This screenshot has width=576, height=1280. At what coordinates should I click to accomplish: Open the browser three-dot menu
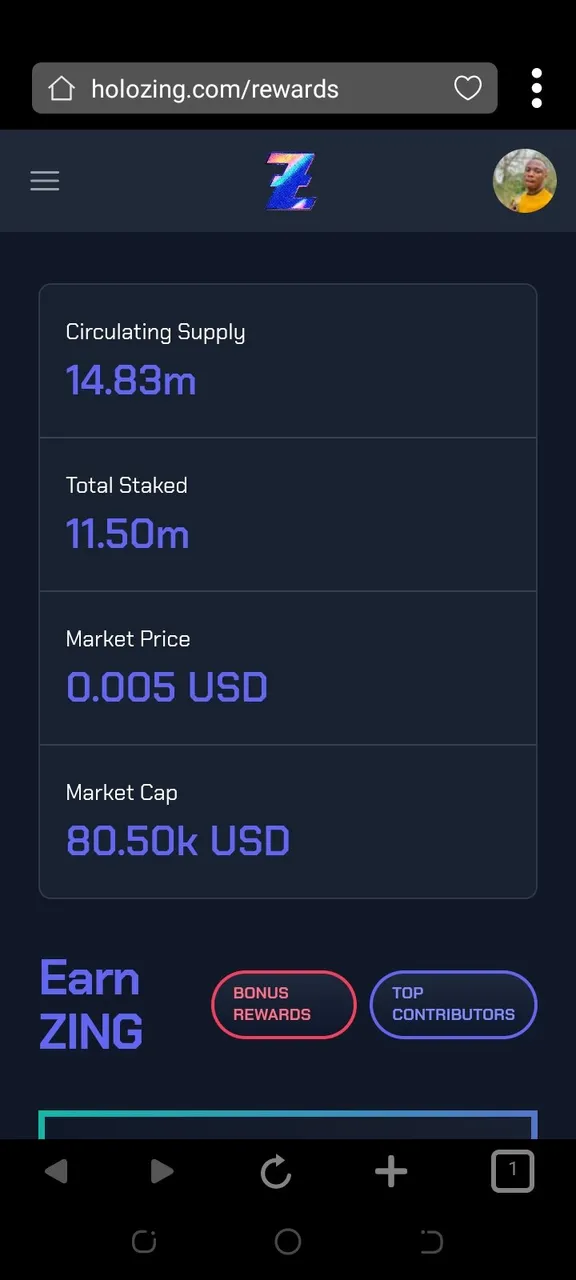pos(537,88)
